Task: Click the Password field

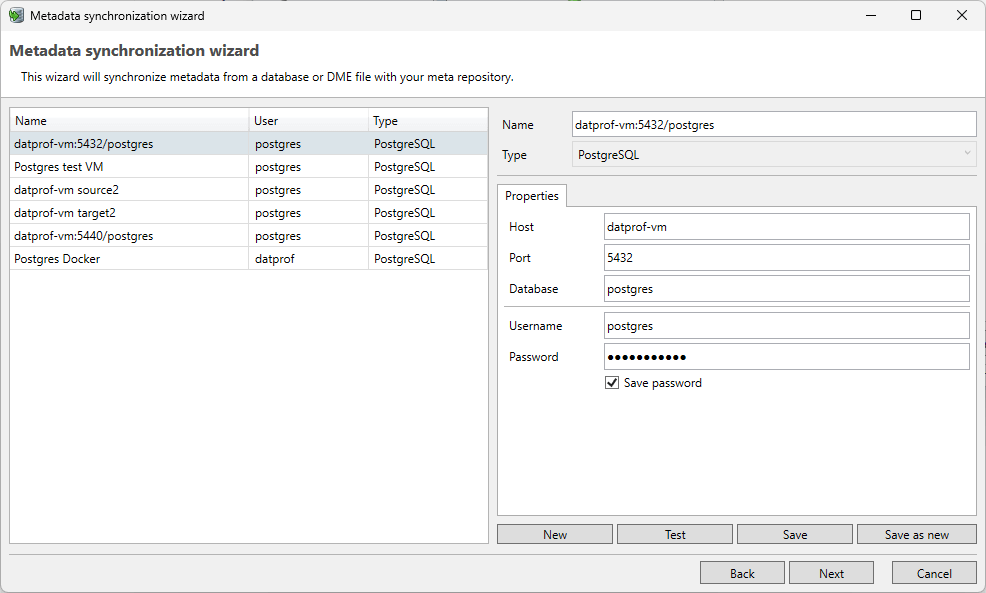Action: (787, 356)
